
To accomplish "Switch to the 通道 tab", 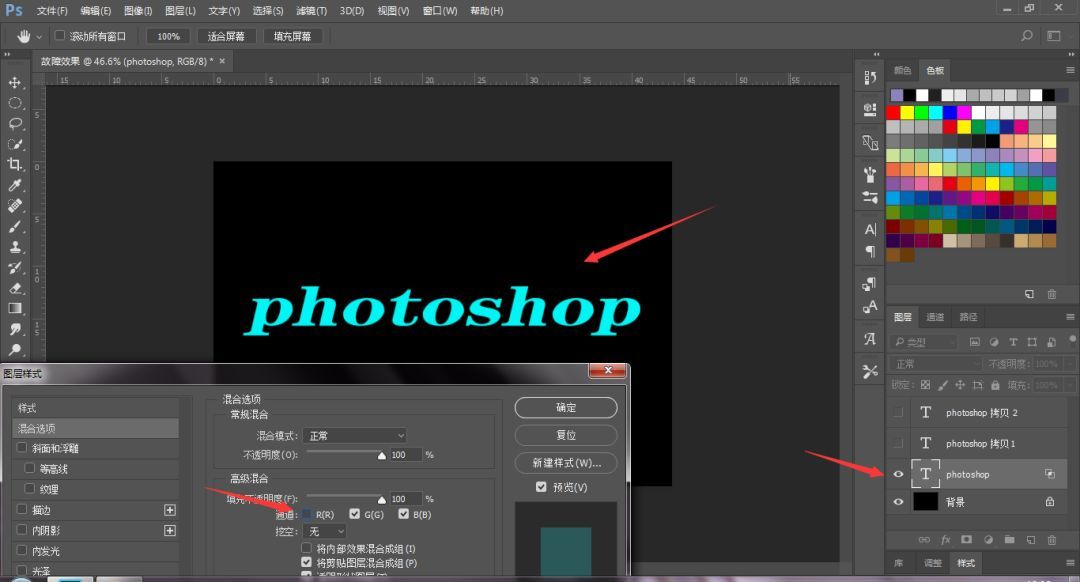I will (935, 317).
